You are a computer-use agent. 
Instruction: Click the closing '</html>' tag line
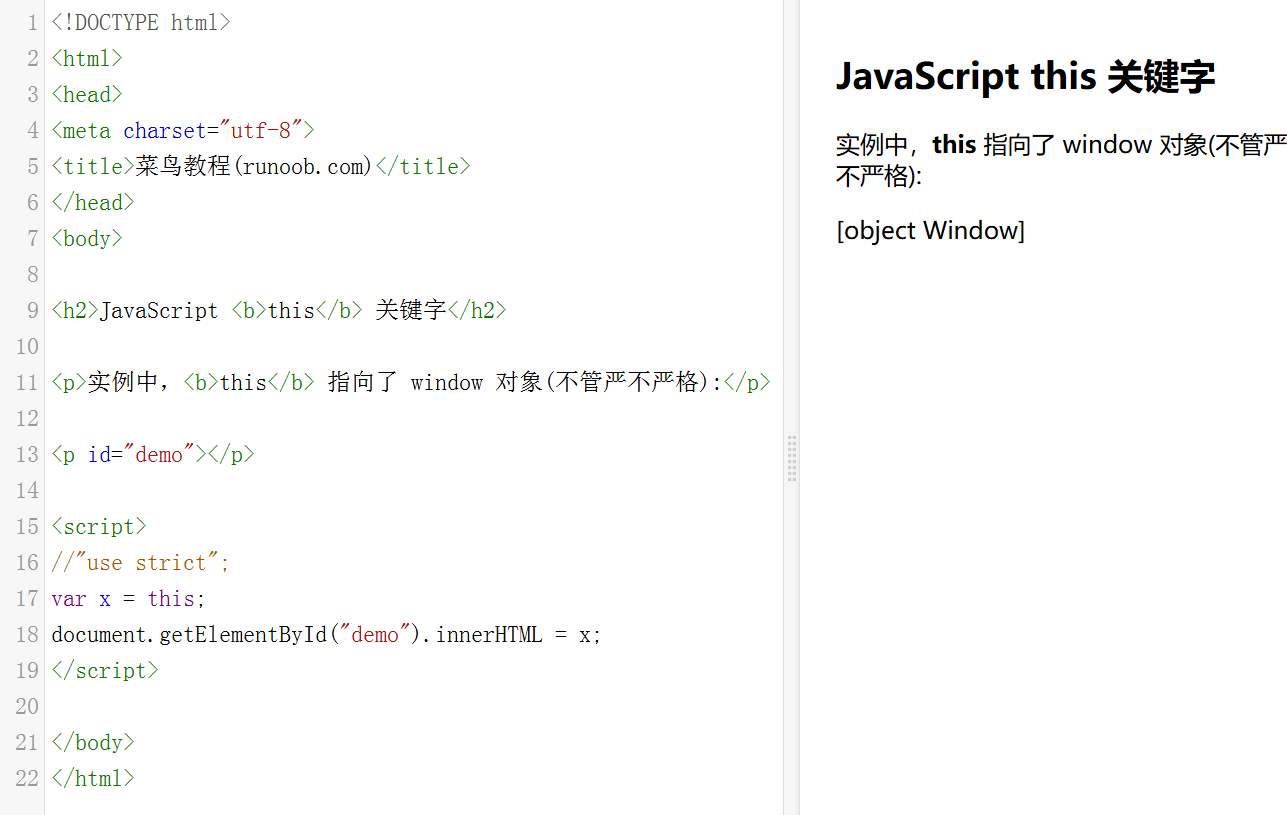point(93,778)
